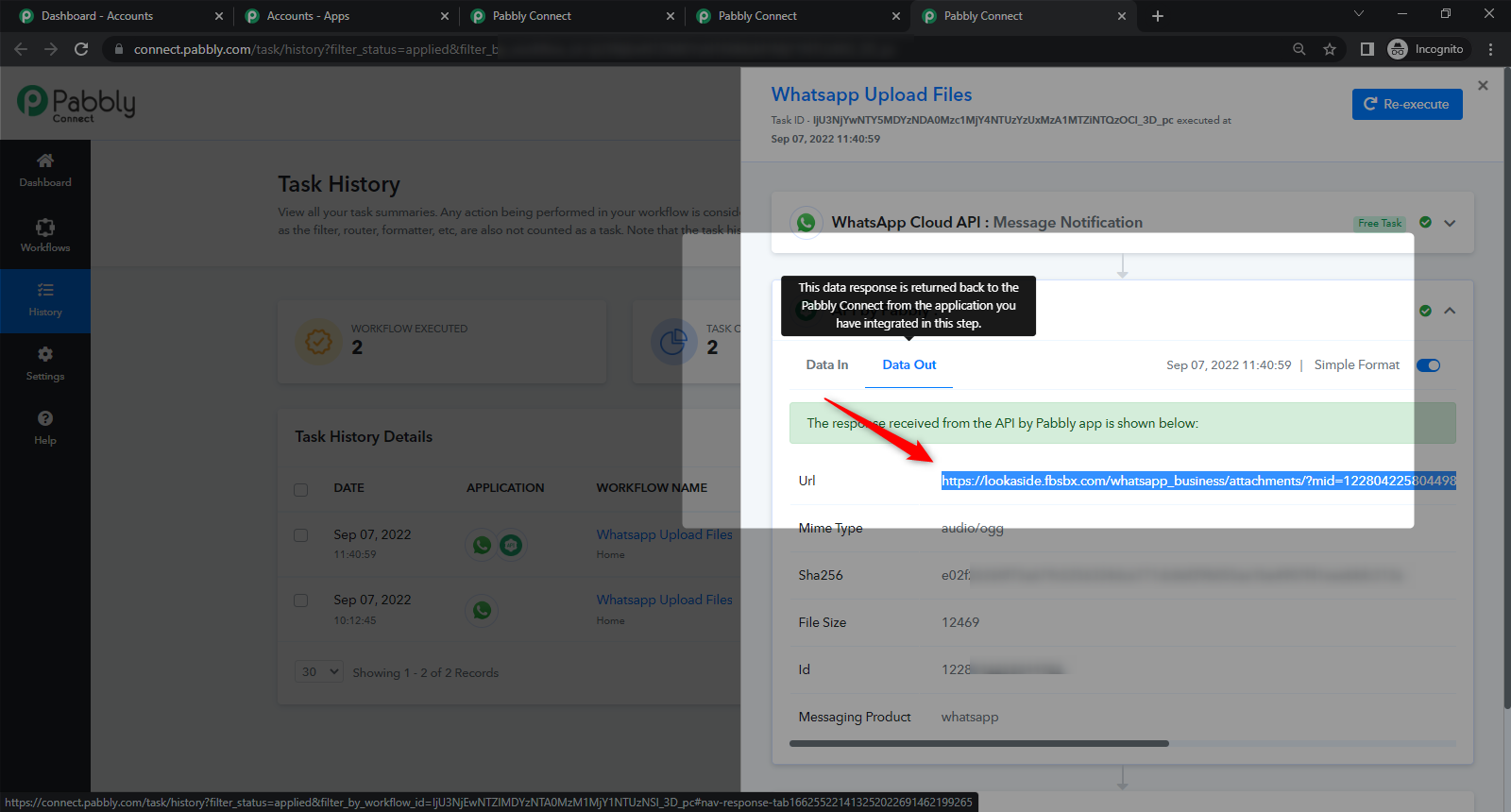Check the select-all checkbox in table header

(x=300, y=489)
